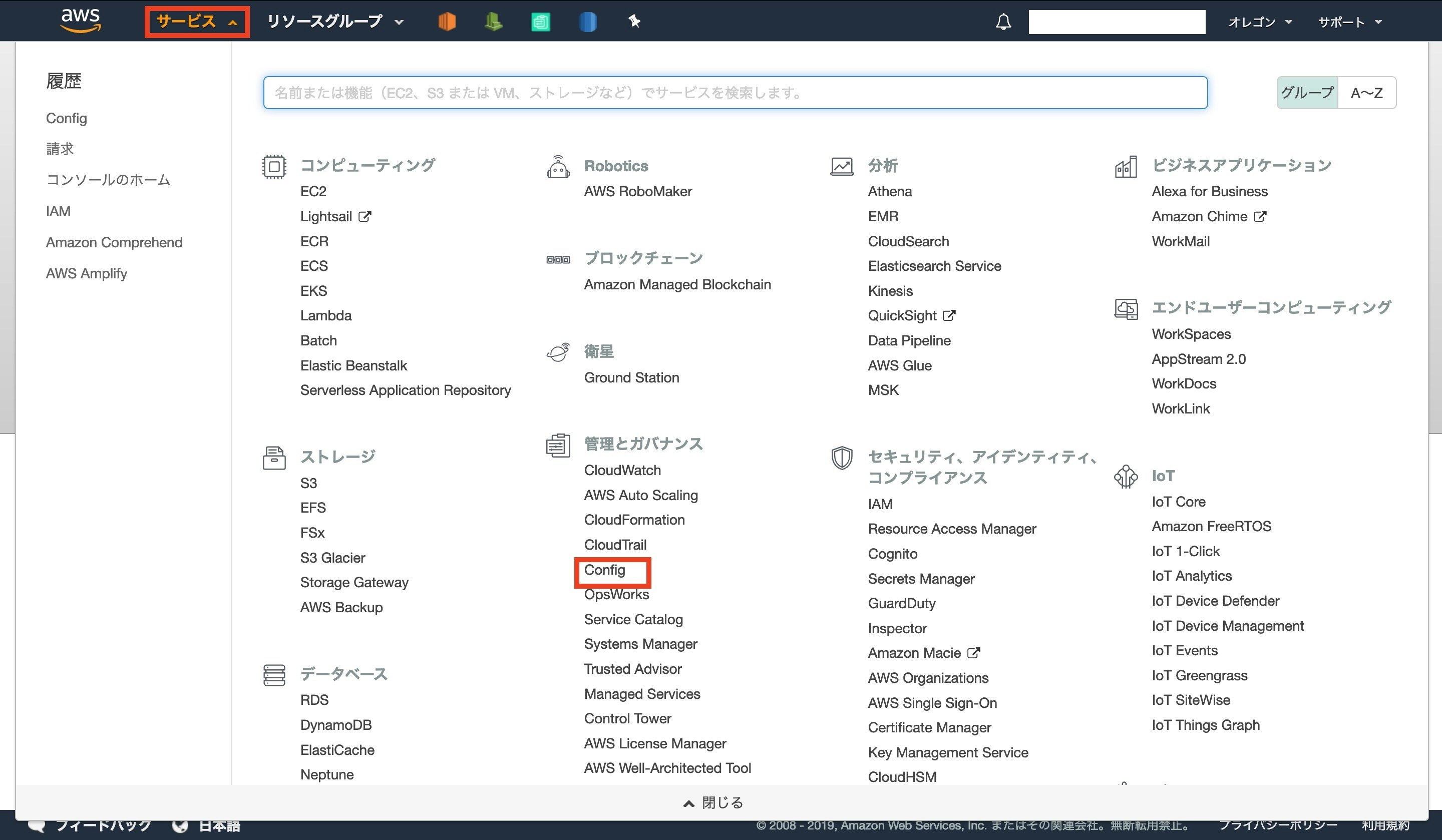
Task: Open the EC2 service
Action: pyautogui.click(x=313, y=191)
